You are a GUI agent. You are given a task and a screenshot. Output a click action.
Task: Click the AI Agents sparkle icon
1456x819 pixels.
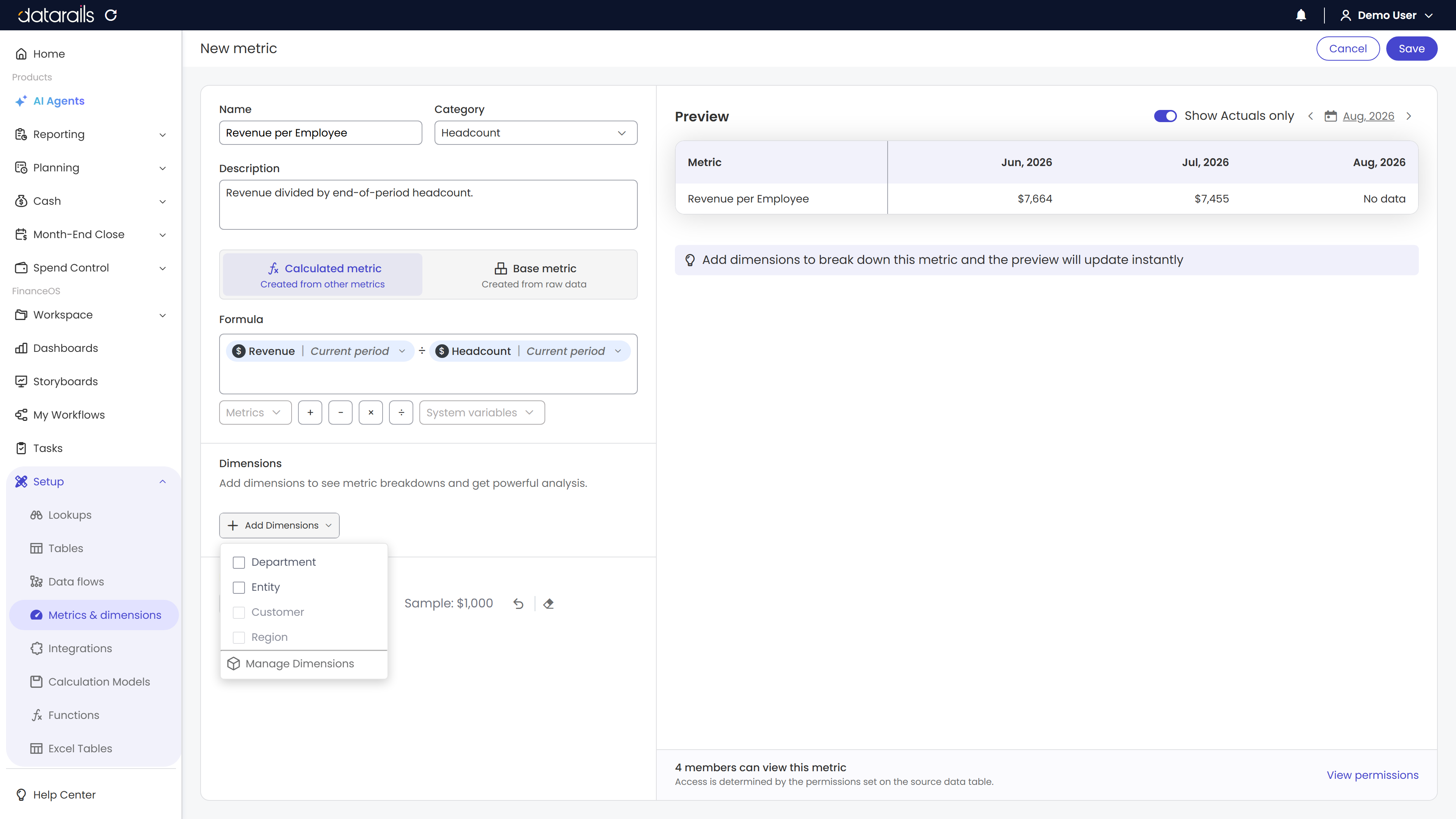(21, 101)
